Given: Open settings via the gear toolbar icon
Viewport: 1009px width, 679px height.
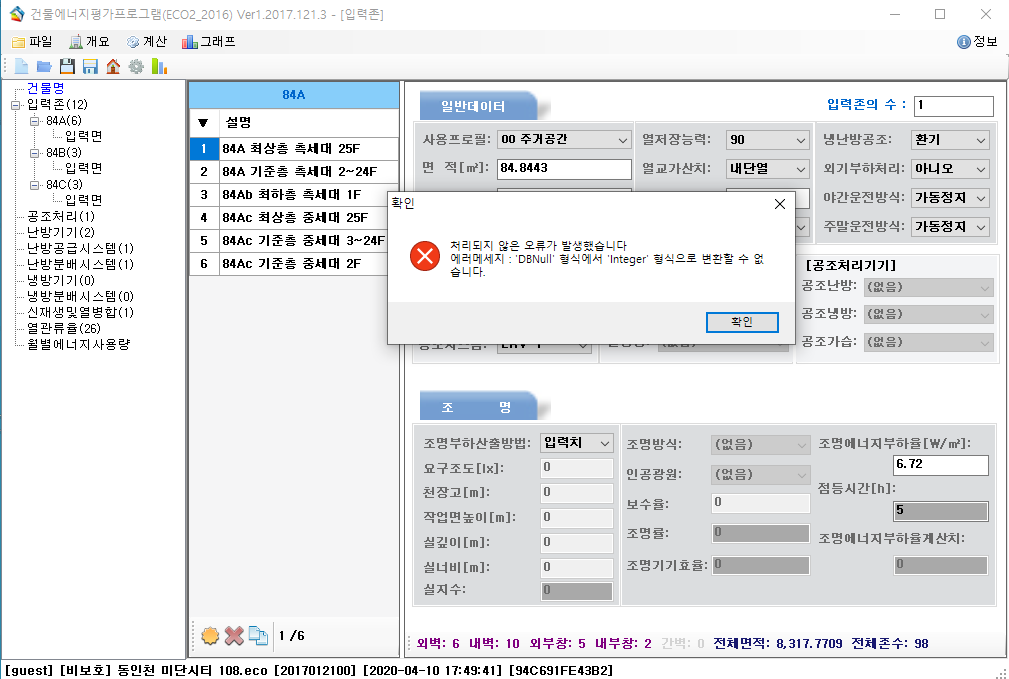Looking at the screenshot, I should (x=136, y=66).
